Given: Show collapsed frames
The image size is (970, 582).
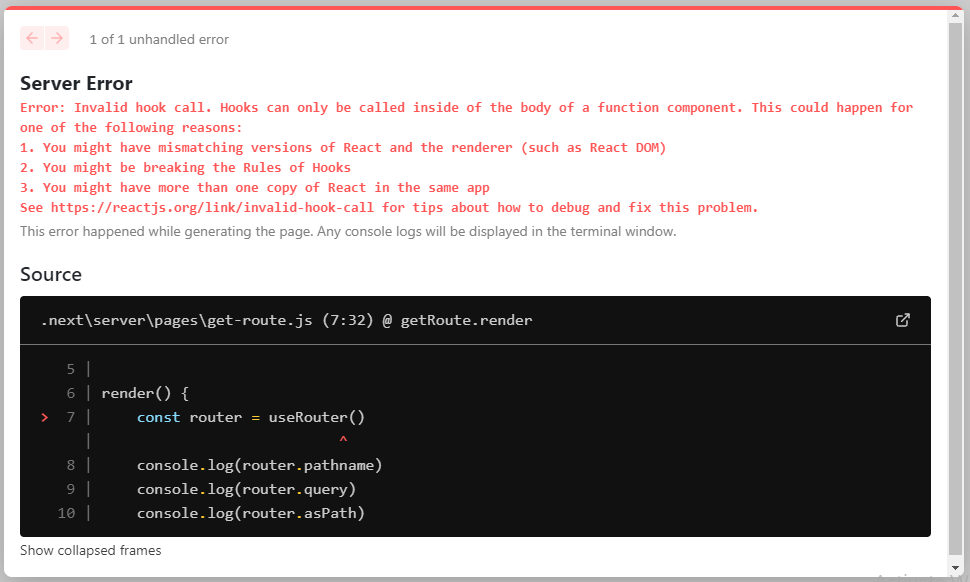Looking at the screenshot, I should (90, 550).
